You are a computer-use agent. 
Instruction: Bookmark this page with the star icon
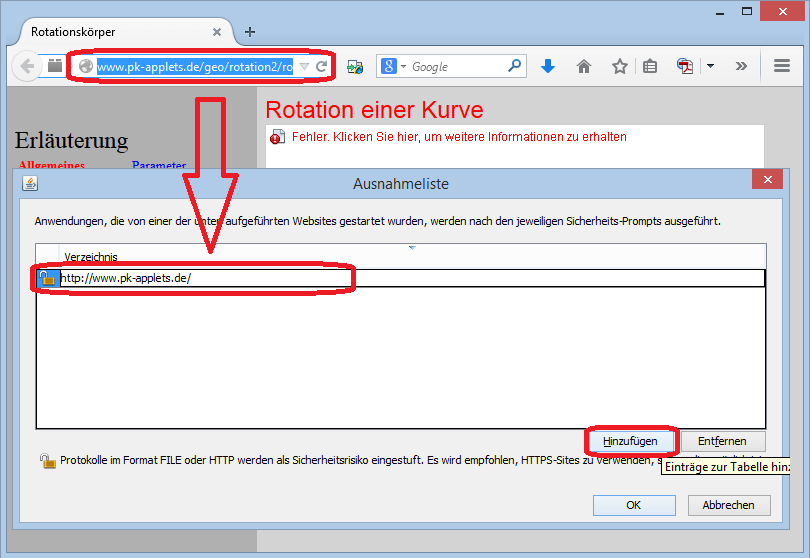[619, 67]
